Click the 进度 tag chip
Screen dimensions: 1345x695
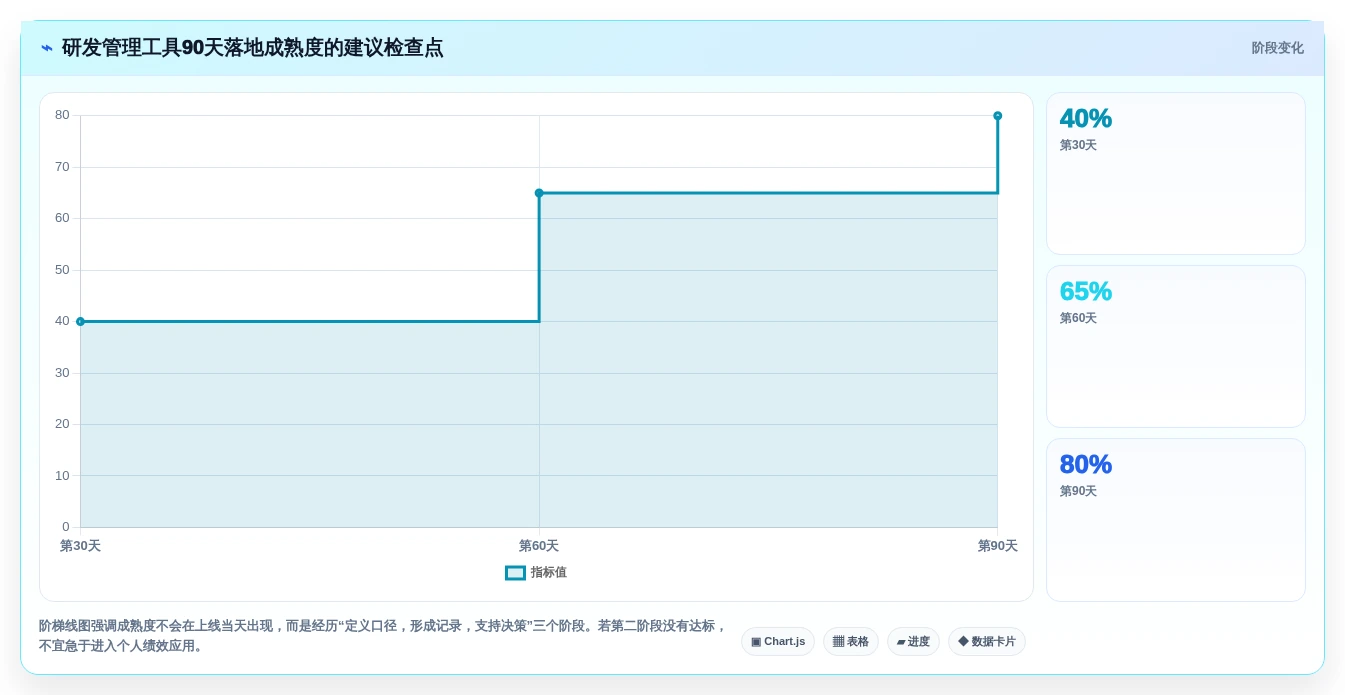[913, 641]
